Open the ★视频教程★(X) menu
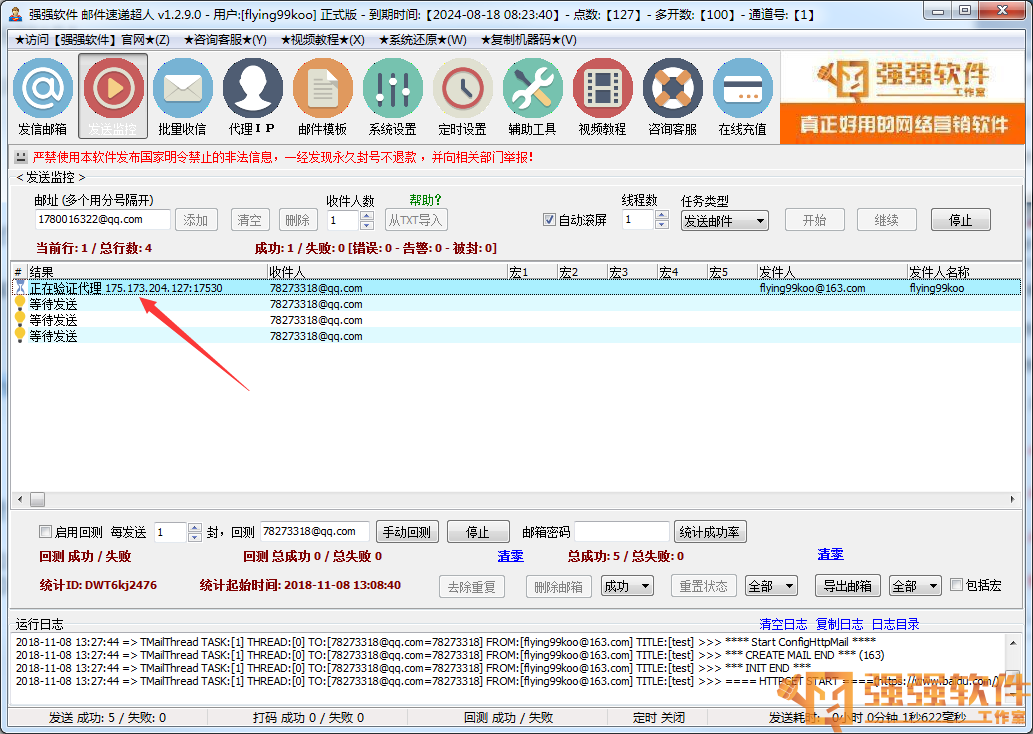Screen dimensions: 1033x734 [322, 40]
